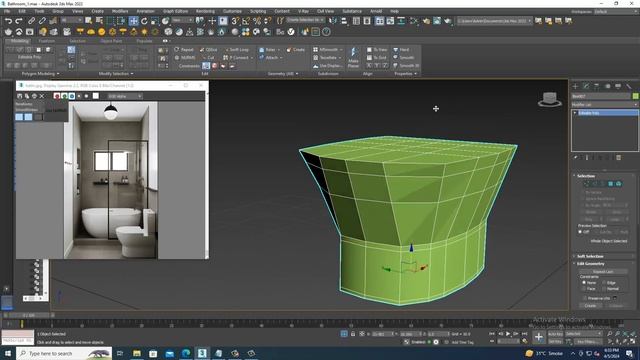Open the Create command panel tab

[x=576, y=86]
